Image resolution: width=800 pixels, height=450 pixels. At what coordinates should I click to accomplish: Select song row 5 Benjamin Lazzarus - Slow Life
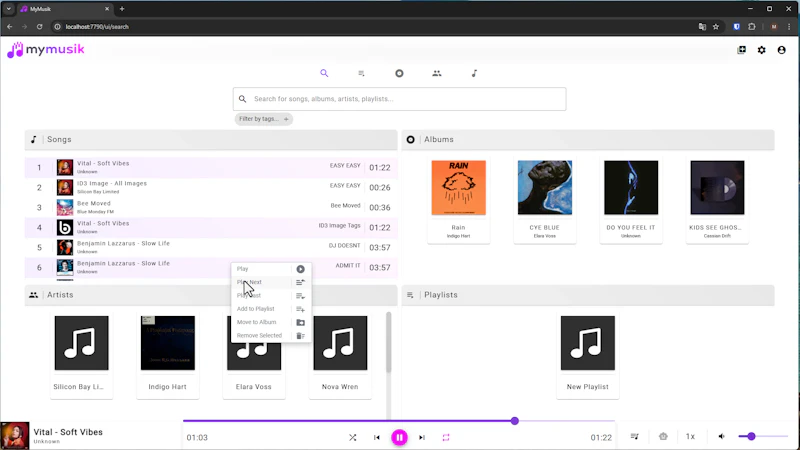click(x=211, y=247)
